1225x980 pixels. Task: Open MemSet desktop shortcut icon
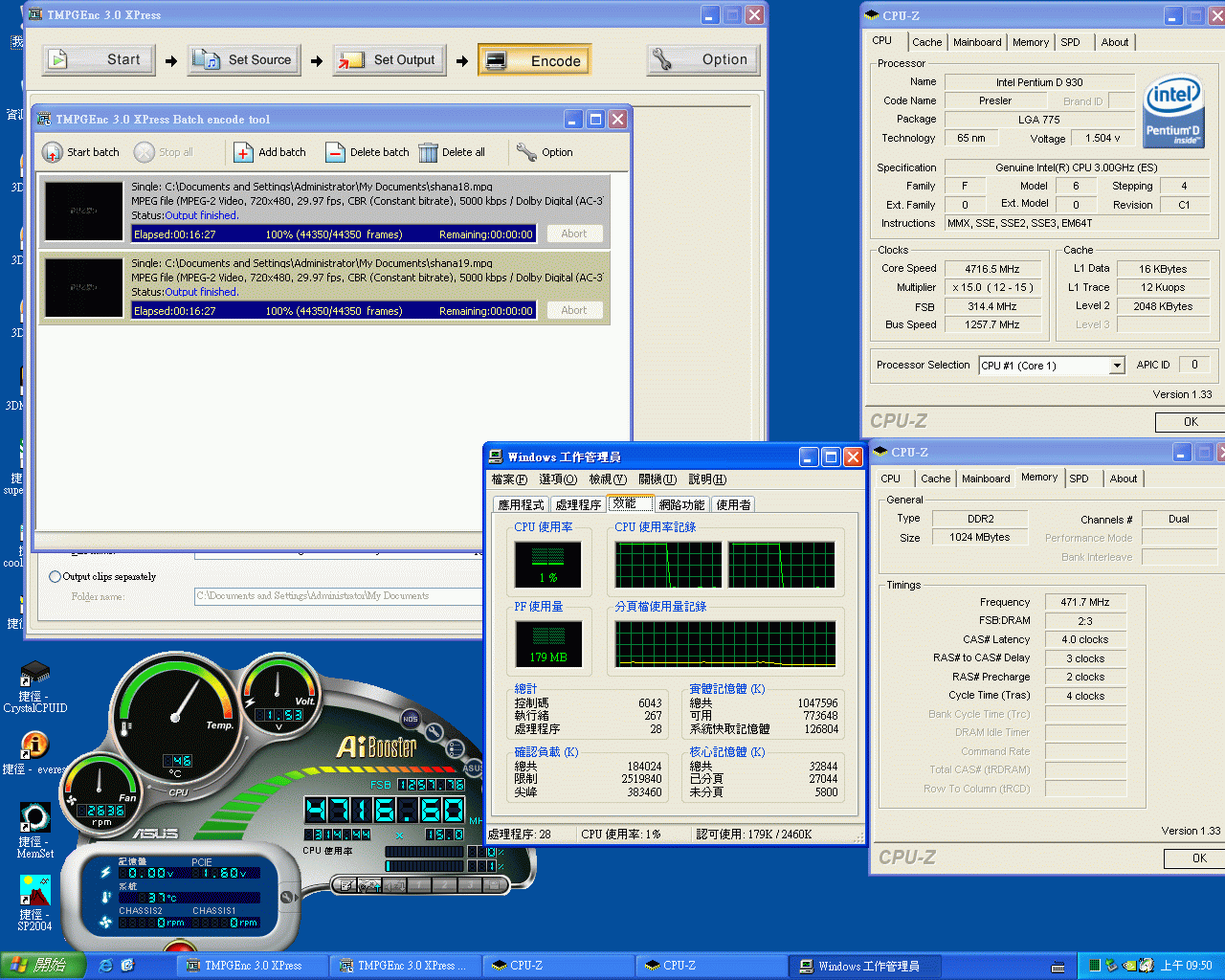tap(34, 817)
